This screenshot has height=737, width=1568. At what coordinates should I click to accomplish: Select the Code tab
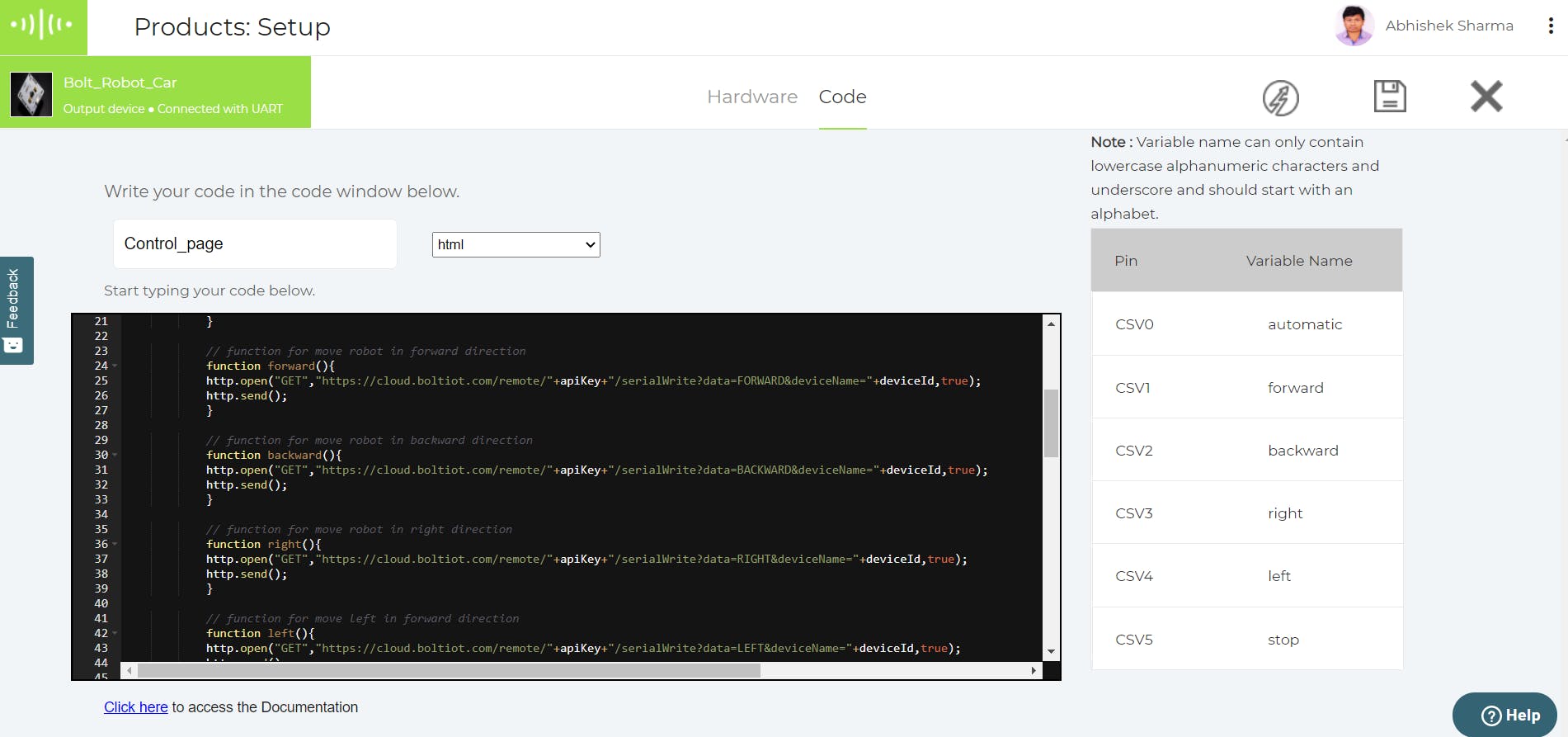click(842, 97)
